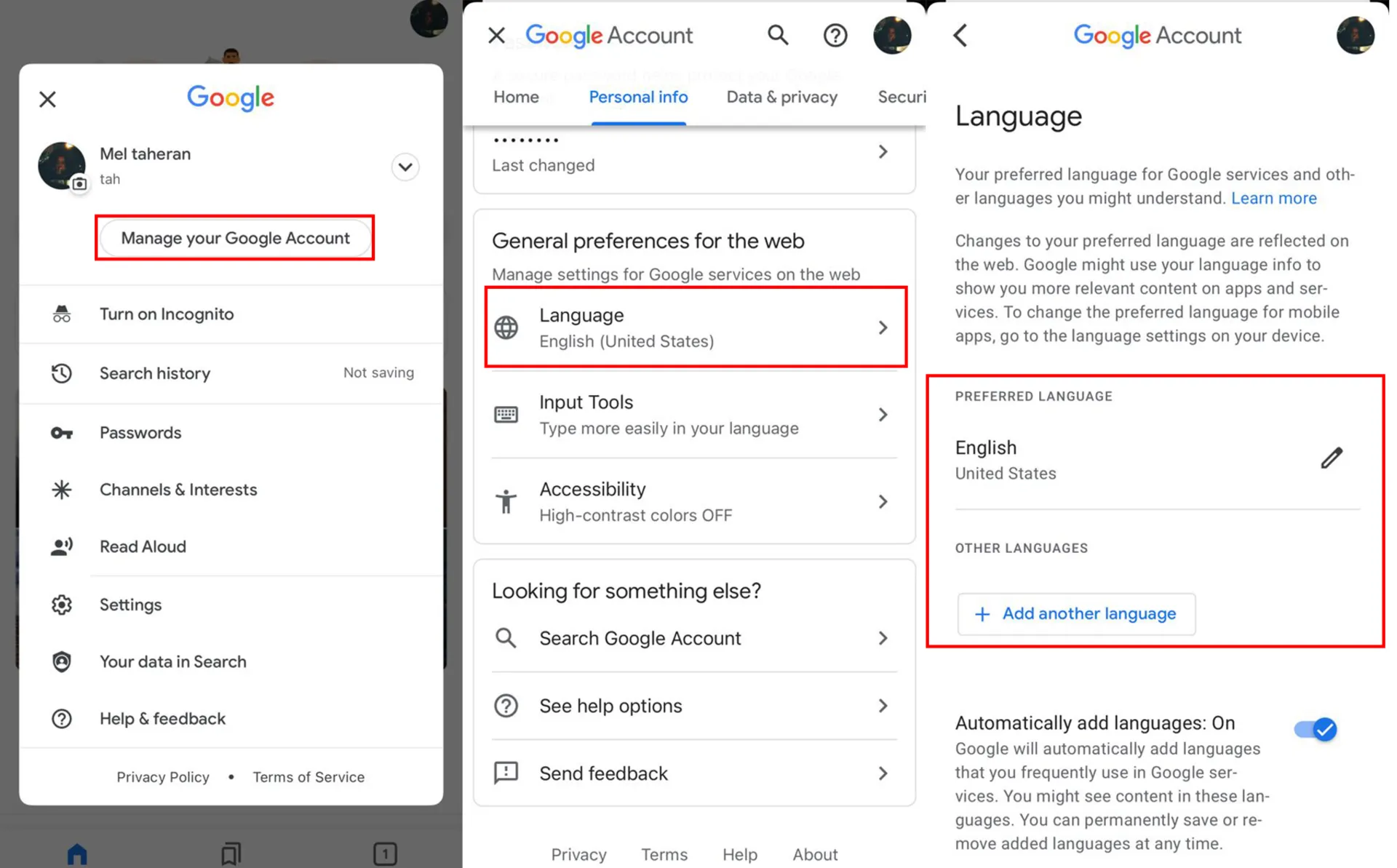Close the Google account menu with X
1397x868 pixels.
click(x=48, y=99)
